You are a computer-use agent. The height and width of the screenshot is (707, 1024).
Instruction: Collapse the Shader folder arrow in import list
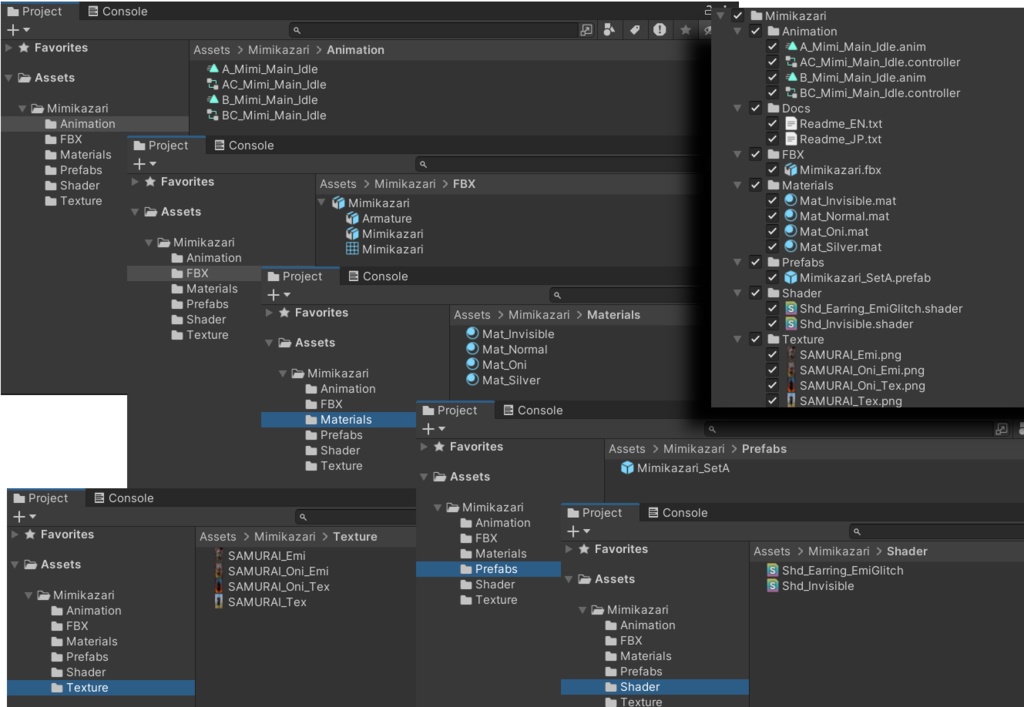[x=737, y=293]
